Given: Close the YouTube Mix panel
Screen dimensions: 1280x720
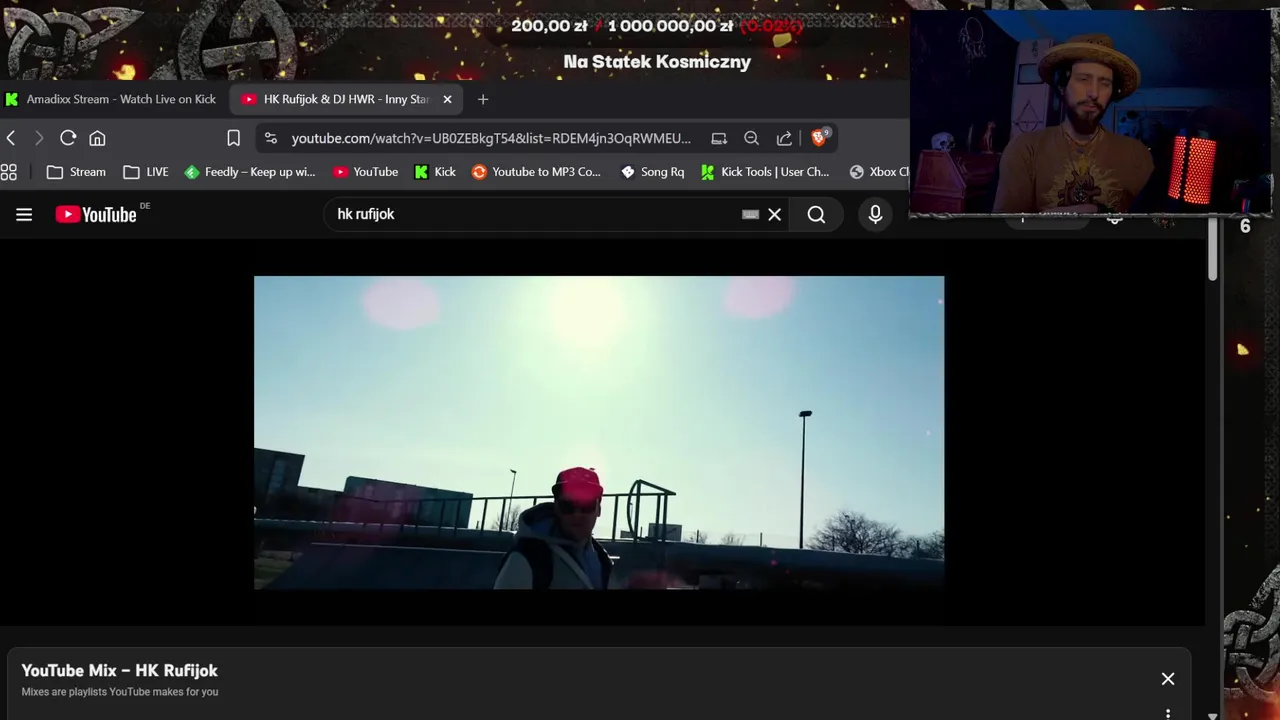Looking at the screenshot, I should 1168,679.
